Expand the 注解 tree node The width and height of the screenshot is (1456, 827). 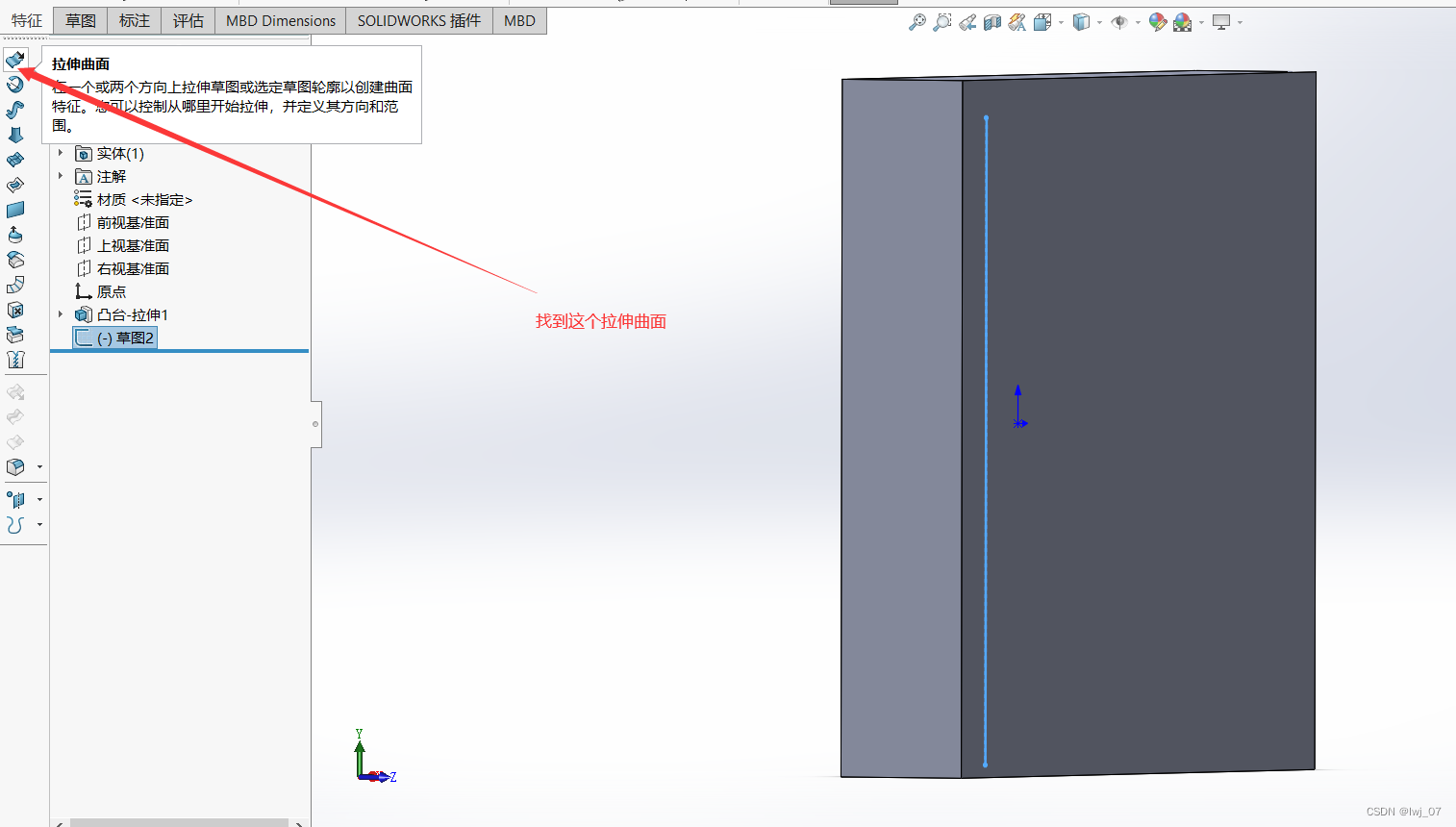(61, 176)
